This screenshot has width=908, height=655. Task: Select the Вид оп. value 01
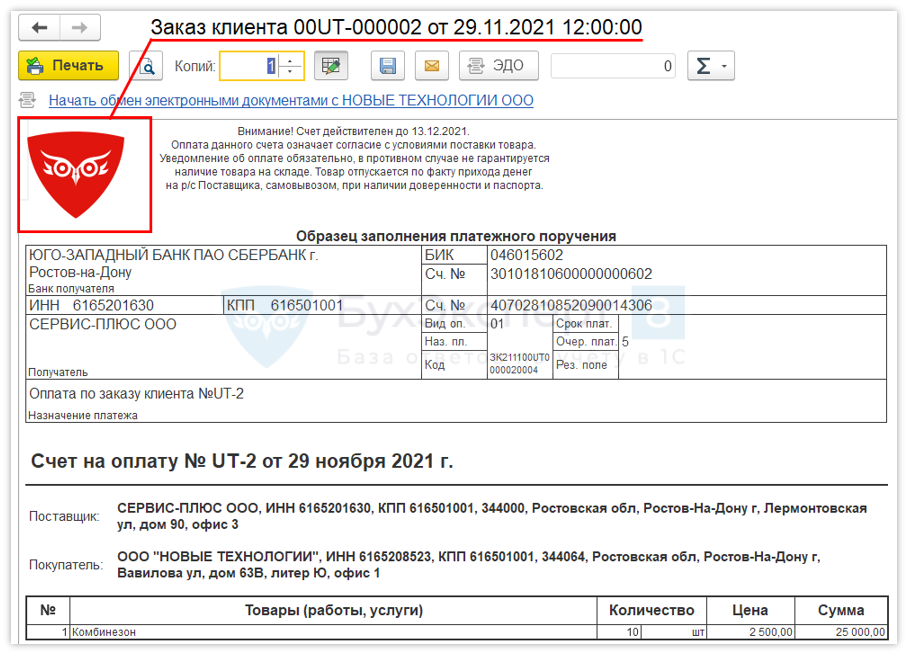497,324
